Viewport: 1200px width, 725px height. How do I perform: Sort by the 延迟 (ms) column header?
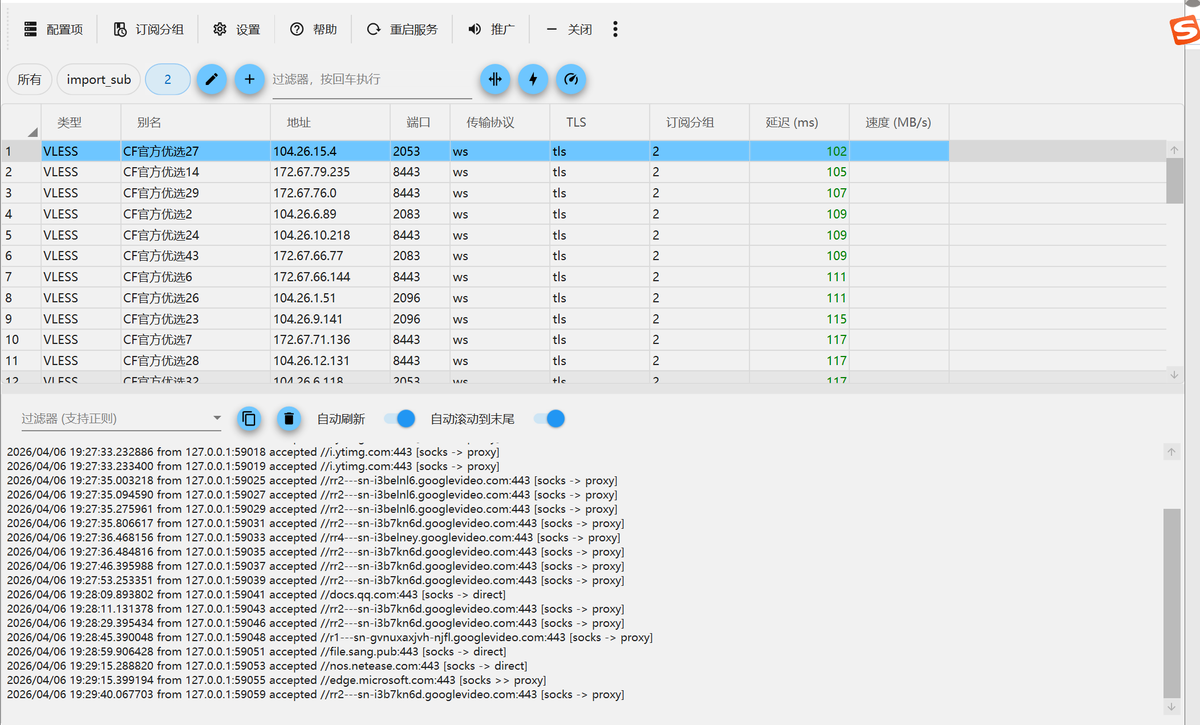800,122
